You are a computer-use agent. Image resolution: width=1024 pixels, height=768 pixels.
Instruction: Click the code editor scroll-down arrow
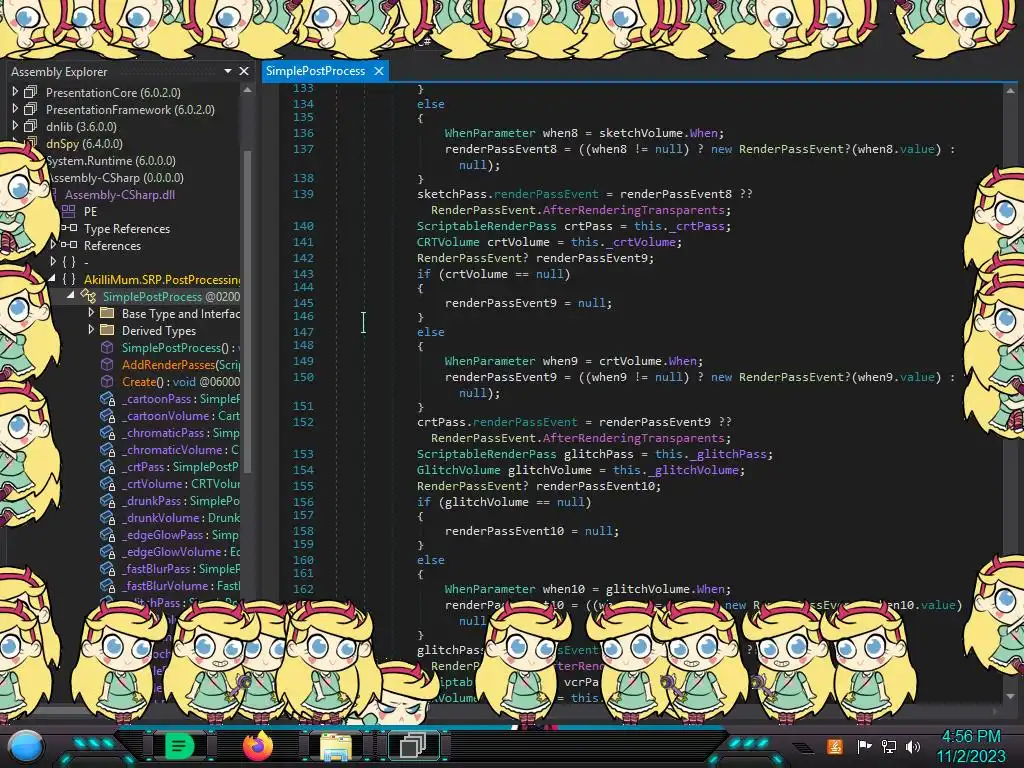(1010, 696)
